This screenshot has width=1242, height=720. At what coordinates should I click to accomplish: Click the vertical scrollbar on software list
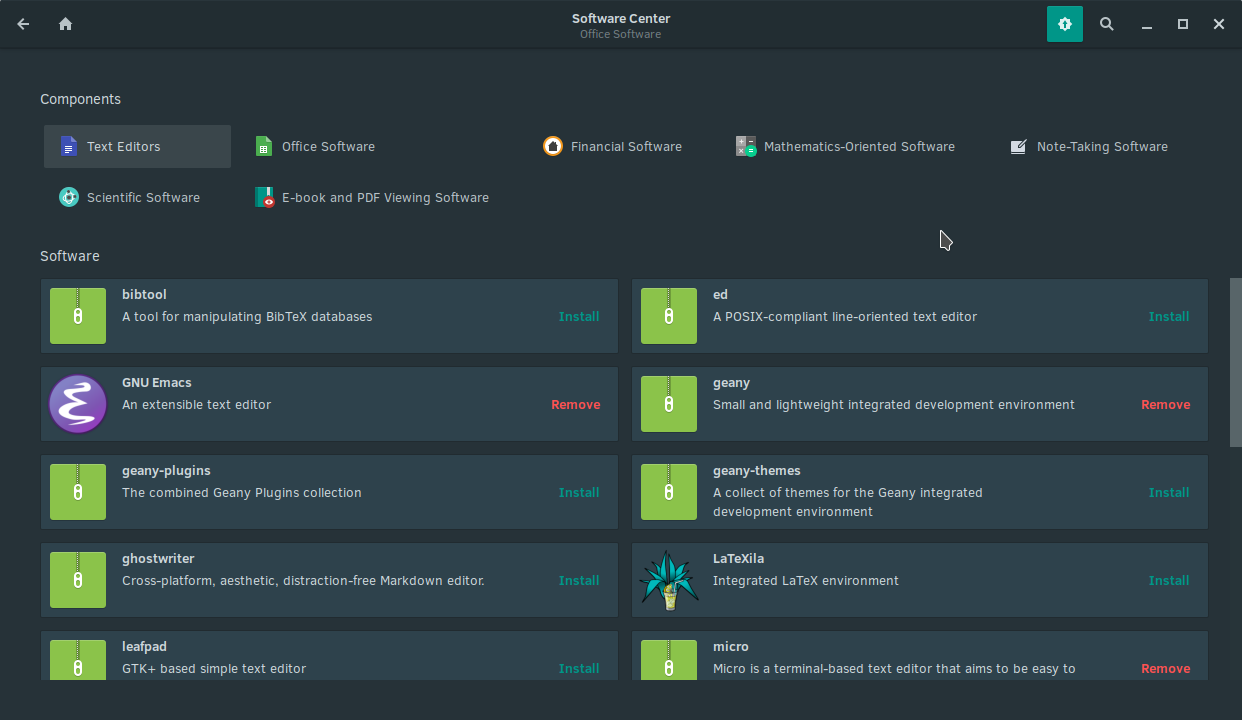coord(1235,362)
